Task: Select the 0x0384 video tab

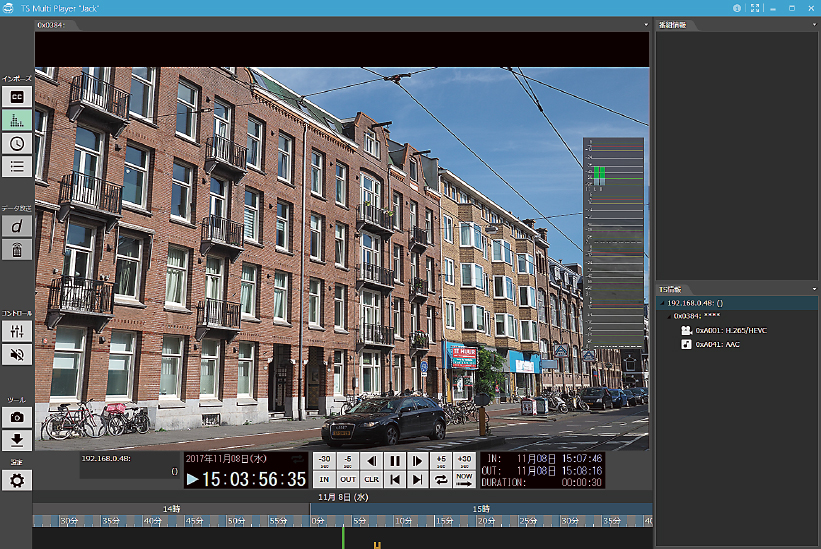Action: pos(48,24)
